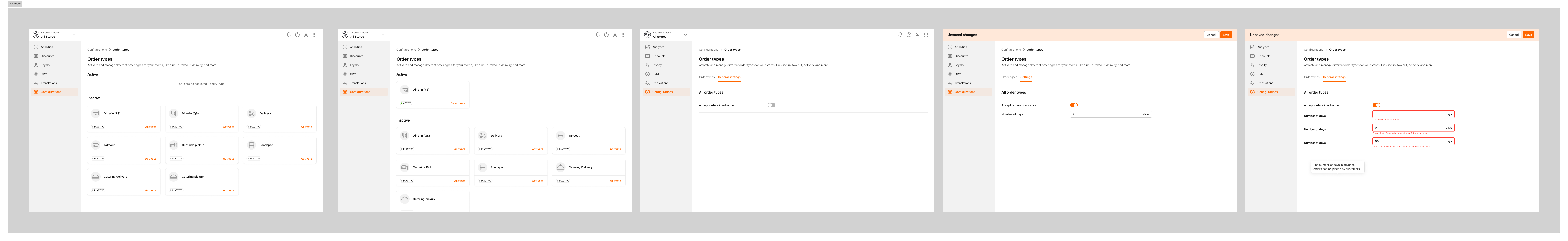Click Catering delivery cloche icon in frame without active types
The image size is (1568, 241).
96,176
